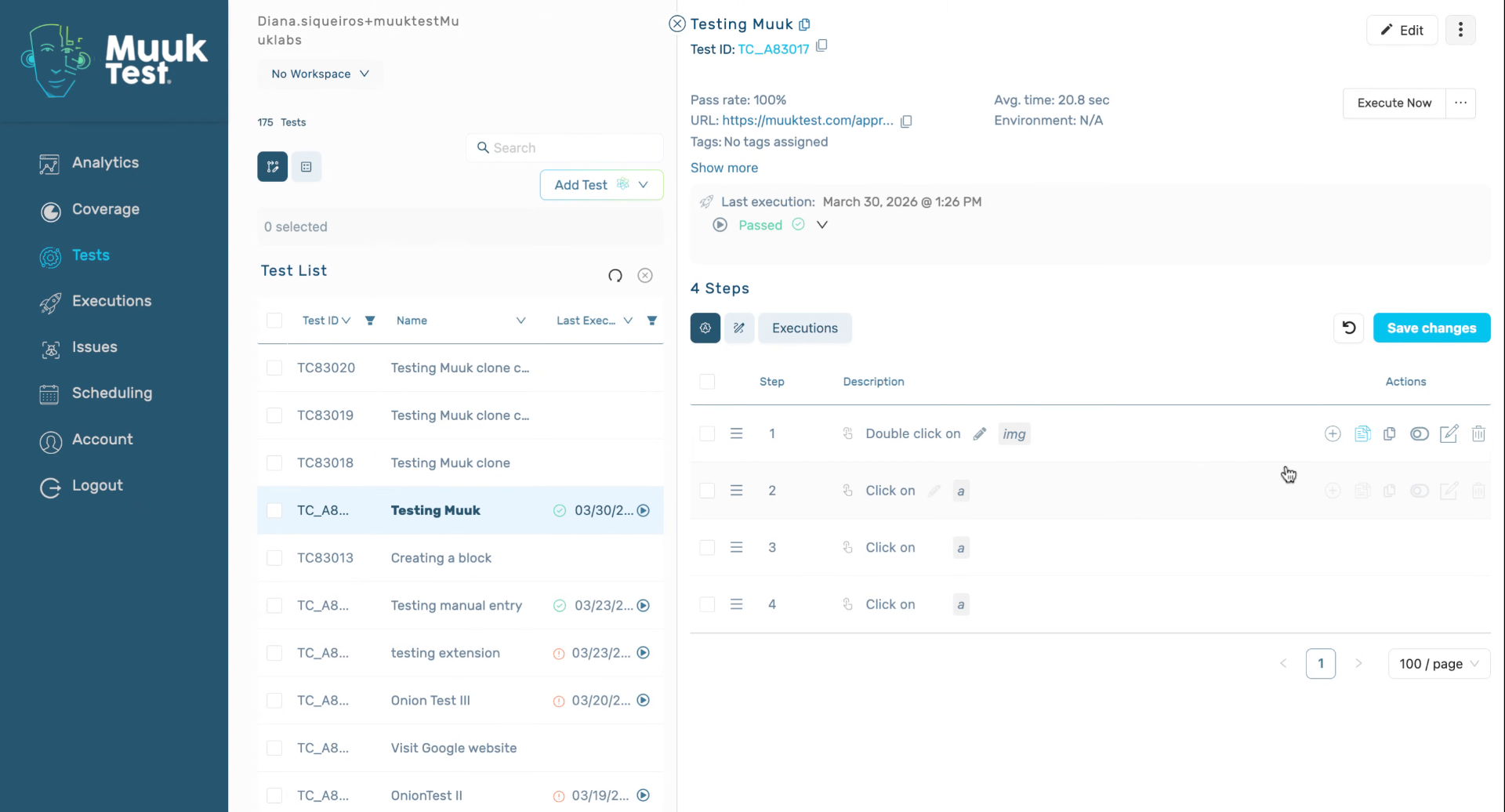The width and height of the screenshot is (1505, 812).
Task: Delete step 1 with the trash icon
Action: coord(1478,434)
